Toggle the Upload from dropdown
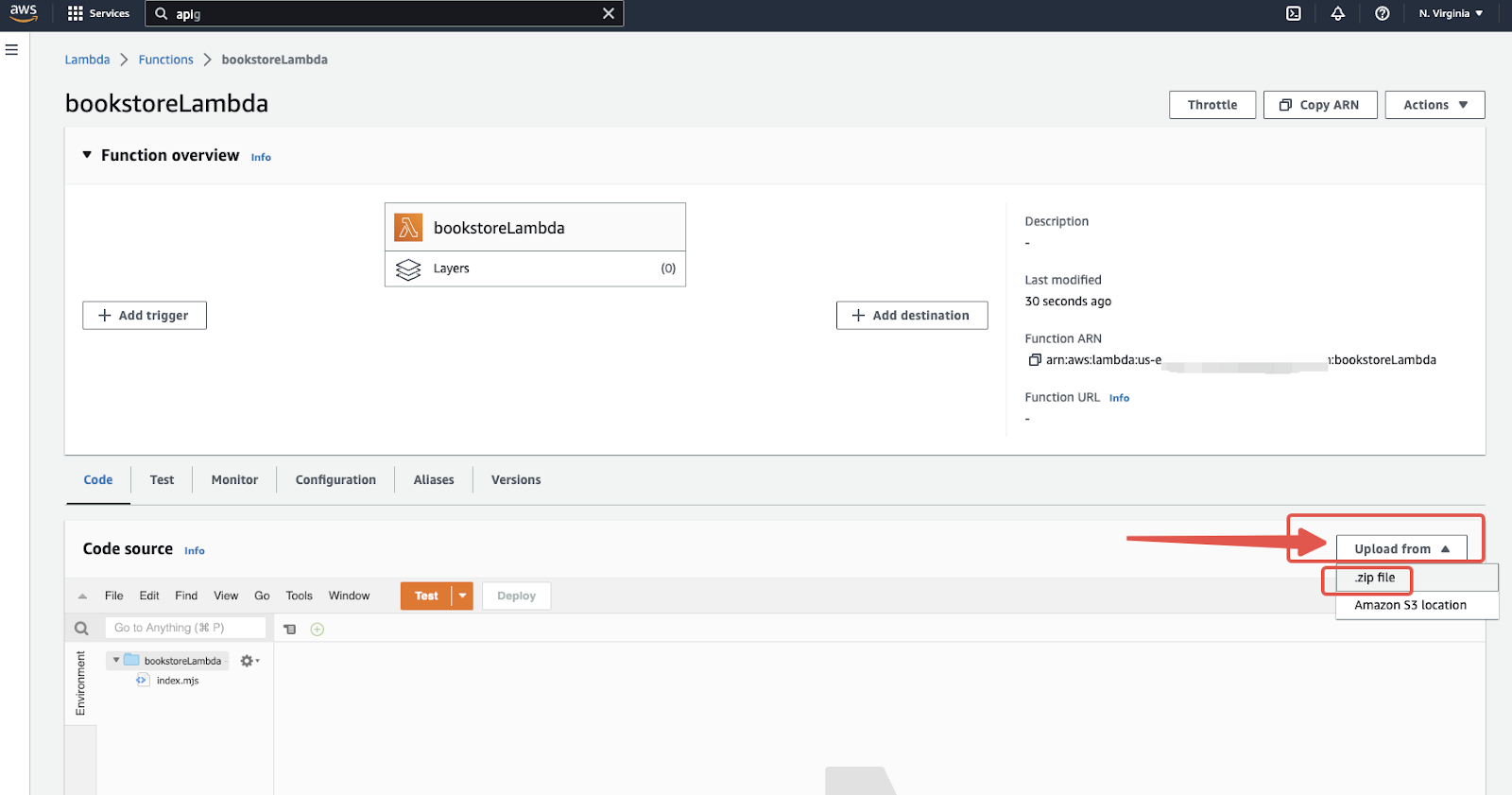The height and width of the screenshot is (795, 1512). point(1401,549)
